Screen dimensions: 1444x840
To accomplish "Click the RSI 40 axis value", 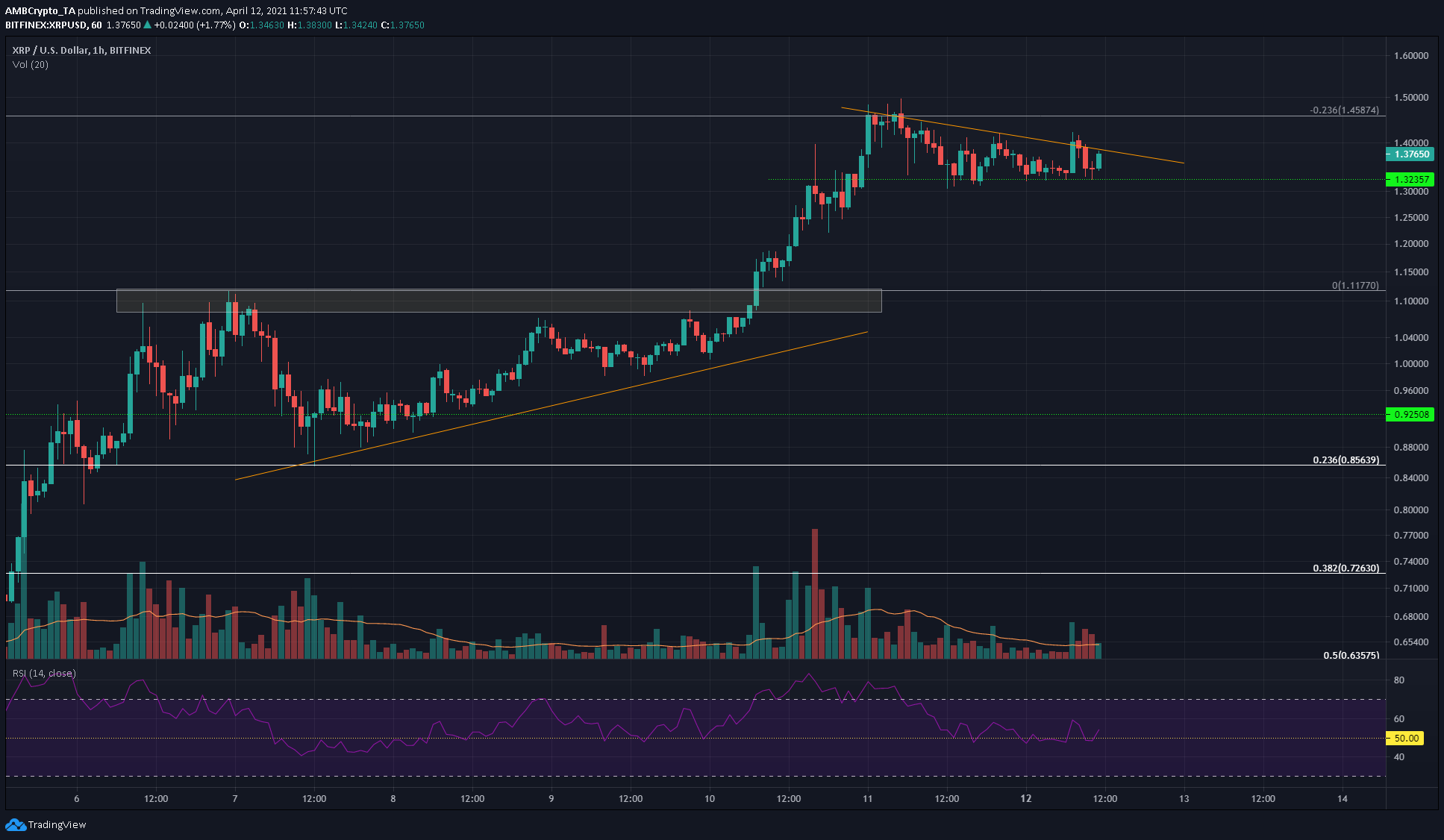I will point(1399,756).
